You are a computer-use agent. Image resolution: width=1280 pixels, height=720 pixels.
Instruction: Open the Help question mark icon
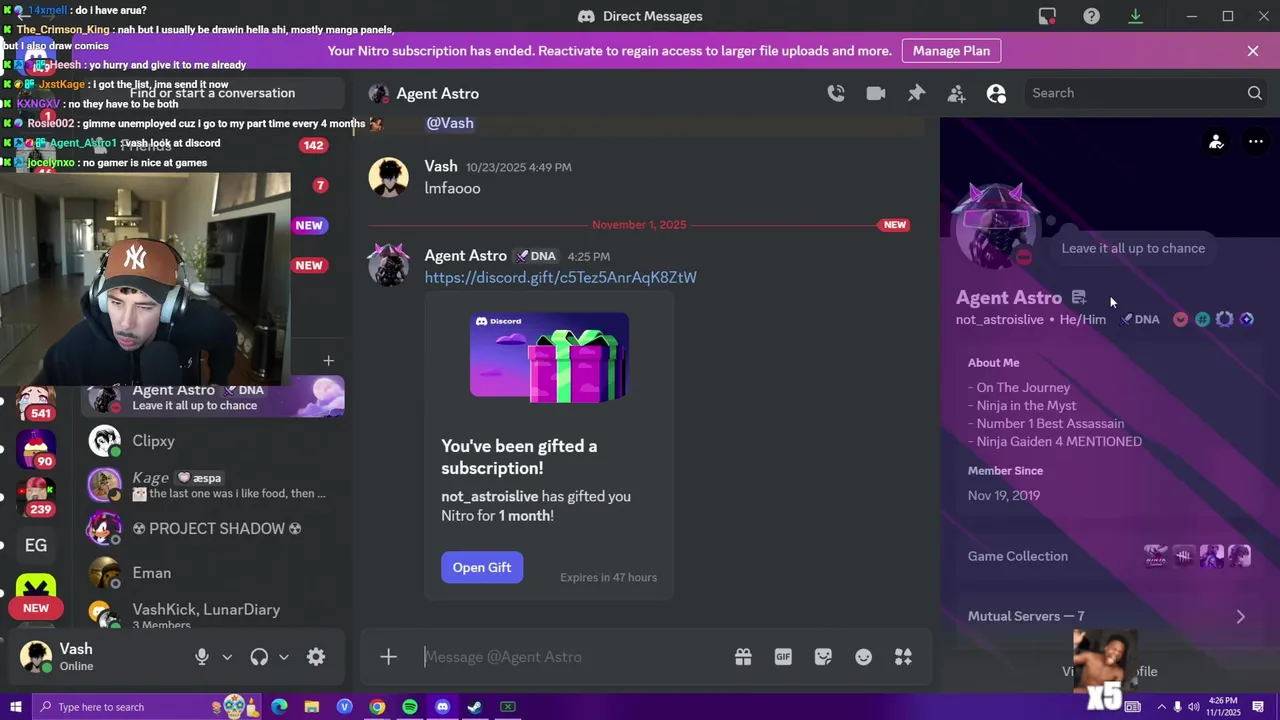1091,16
